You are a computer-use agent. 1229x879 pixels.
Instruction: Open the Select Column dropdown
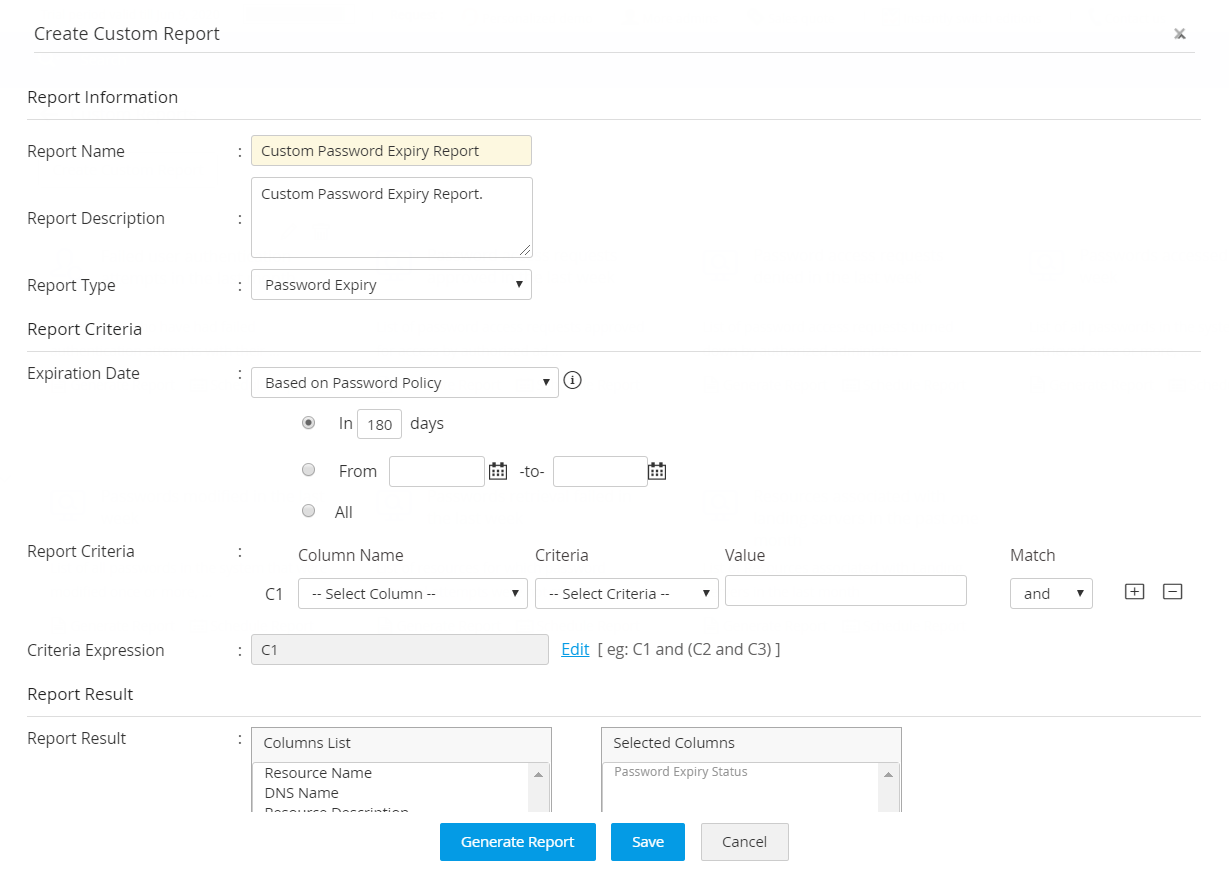412,593
